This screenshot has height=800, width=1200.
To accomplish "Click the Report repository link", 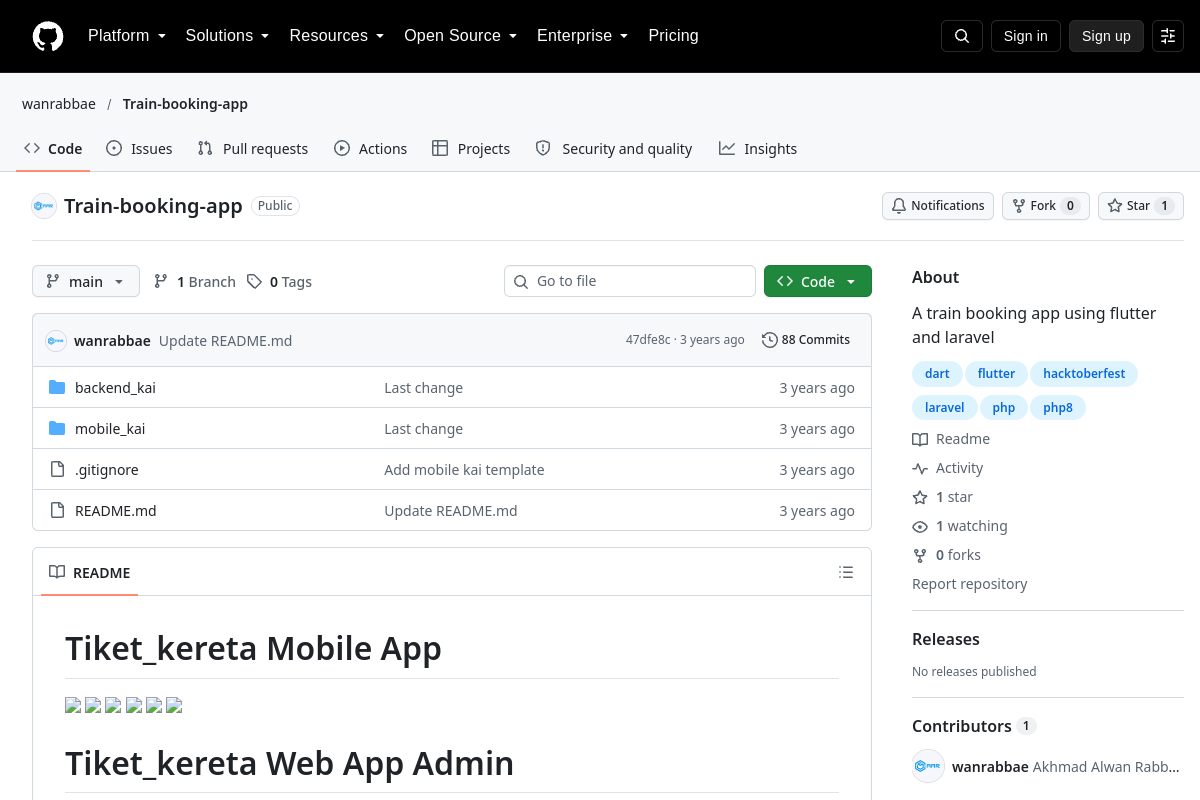I will 970,584.
